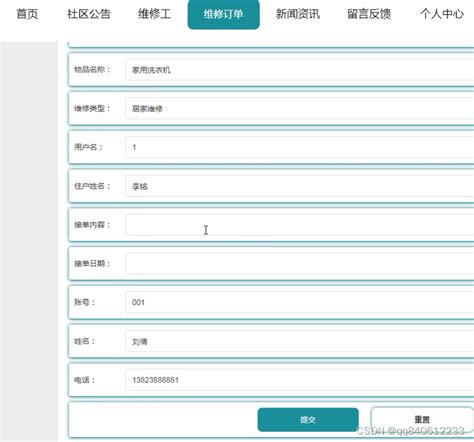Click the empty 接单内容 input field
This screenshot has width=474, height=442.
point(300,225)
